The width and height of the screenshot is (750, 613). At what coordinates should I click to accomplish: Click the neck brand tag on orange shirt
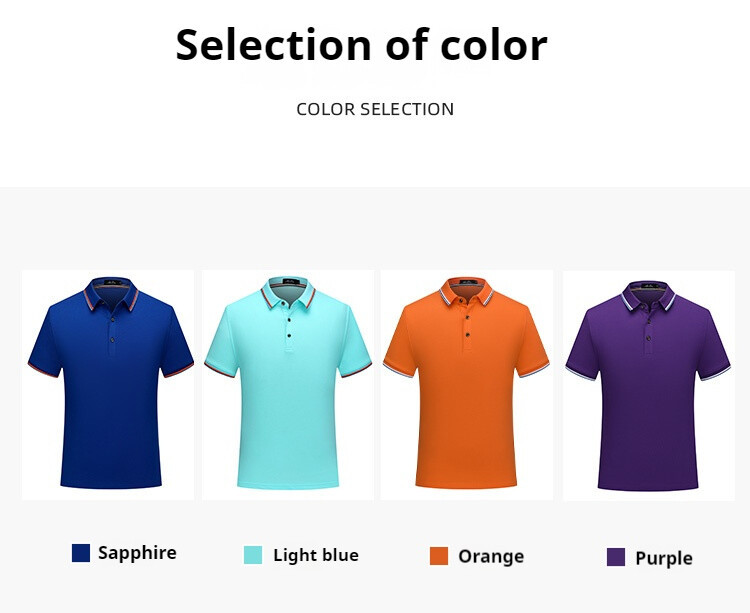click(x=467, y=282)
